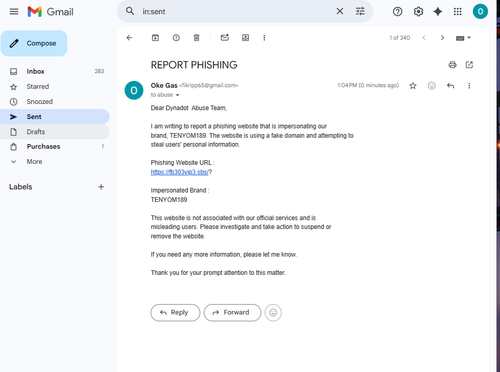Star the message from Oke Gas
Screen dimensions: 500x372
pyautogui.click(x=413, y=86)
